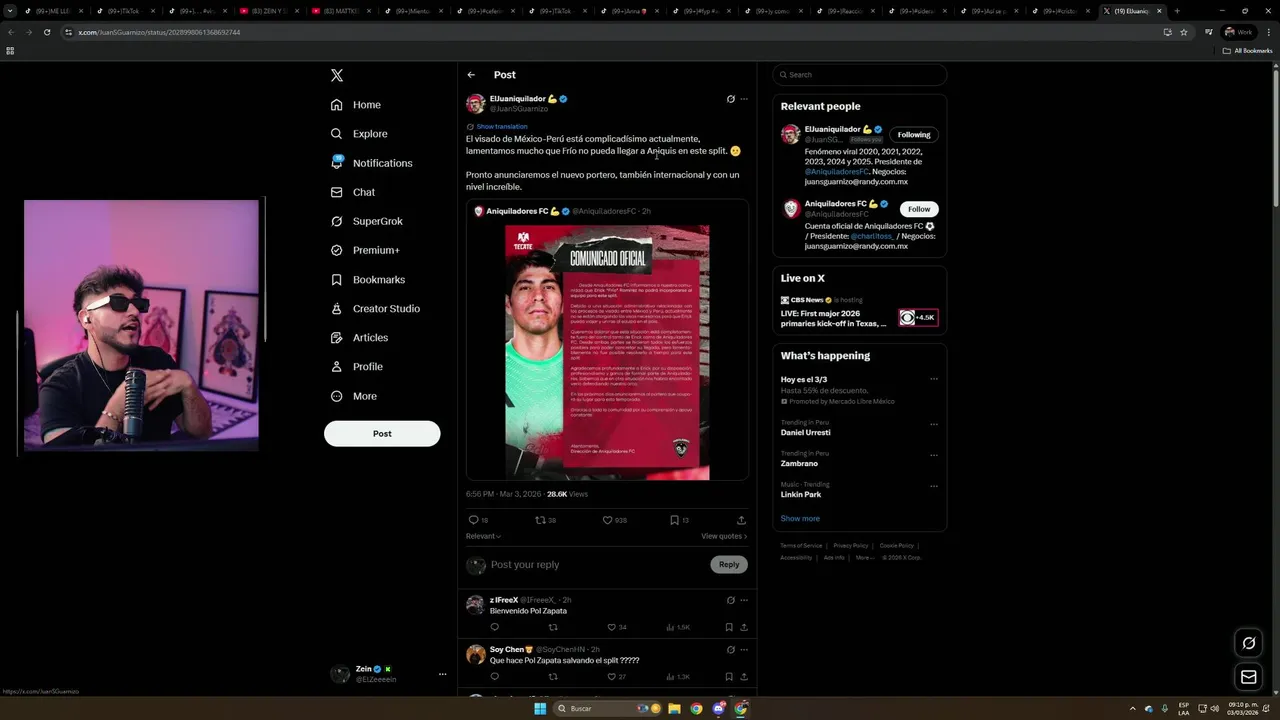Screen dimensions: 1280x720
Task: Switch to the ZEIN Y YouTube tab
Action: coord(270,11)
